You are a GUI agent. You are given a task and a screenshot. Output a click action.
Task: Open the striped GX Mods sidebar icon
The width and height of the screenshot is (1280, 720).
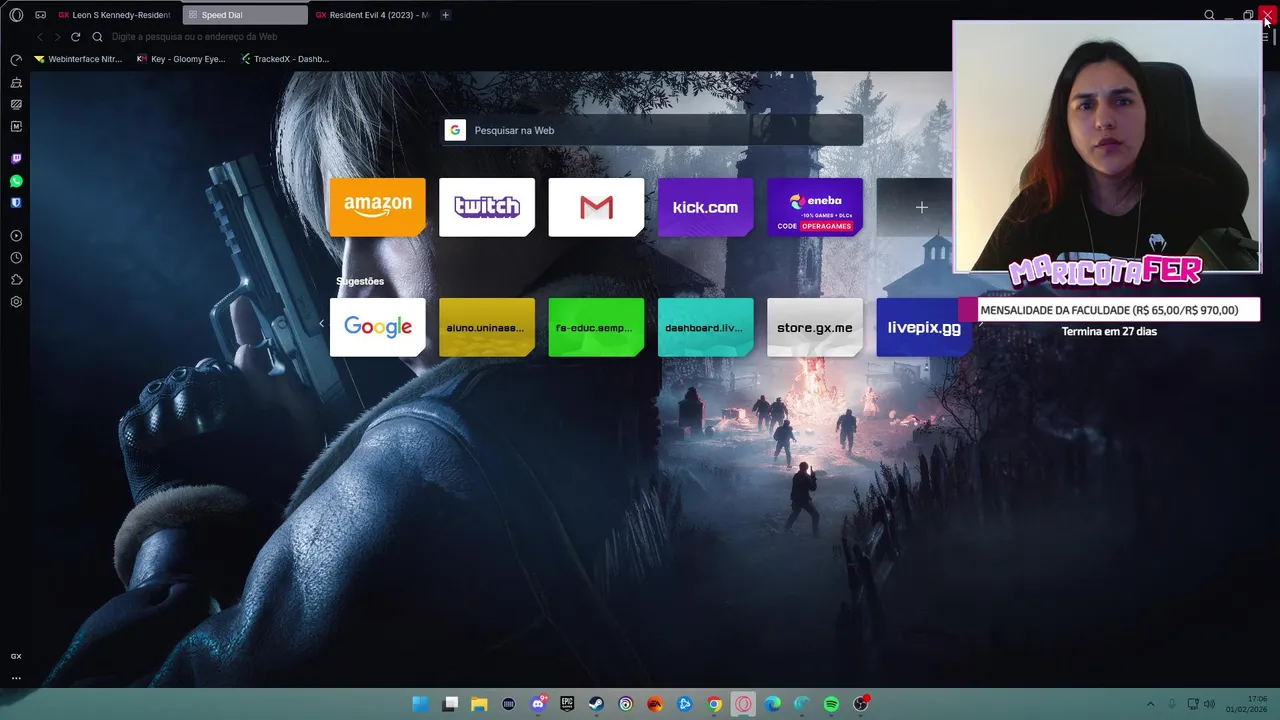[16, 104]
